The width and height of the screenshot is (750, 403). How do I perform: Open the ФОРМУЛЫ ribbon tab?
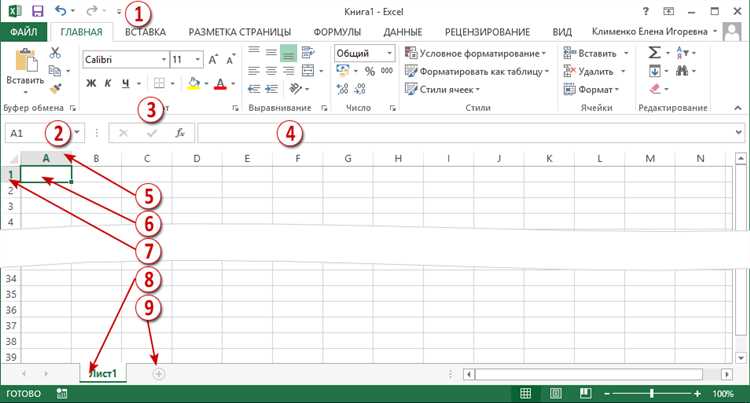coord(337,32)
